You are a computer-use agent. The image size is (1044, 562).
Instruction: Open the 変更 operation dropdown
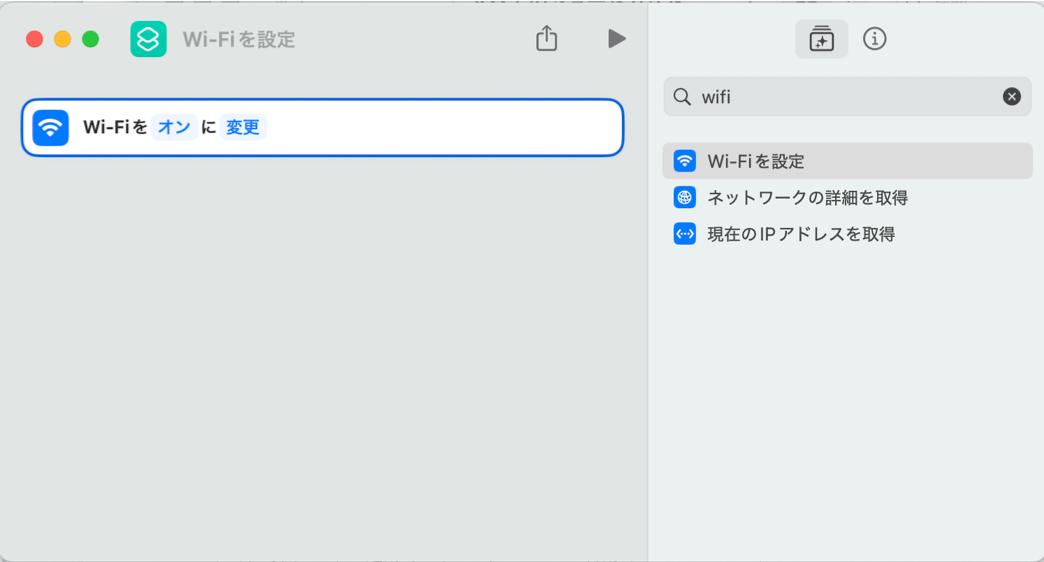tap(242, 127)
